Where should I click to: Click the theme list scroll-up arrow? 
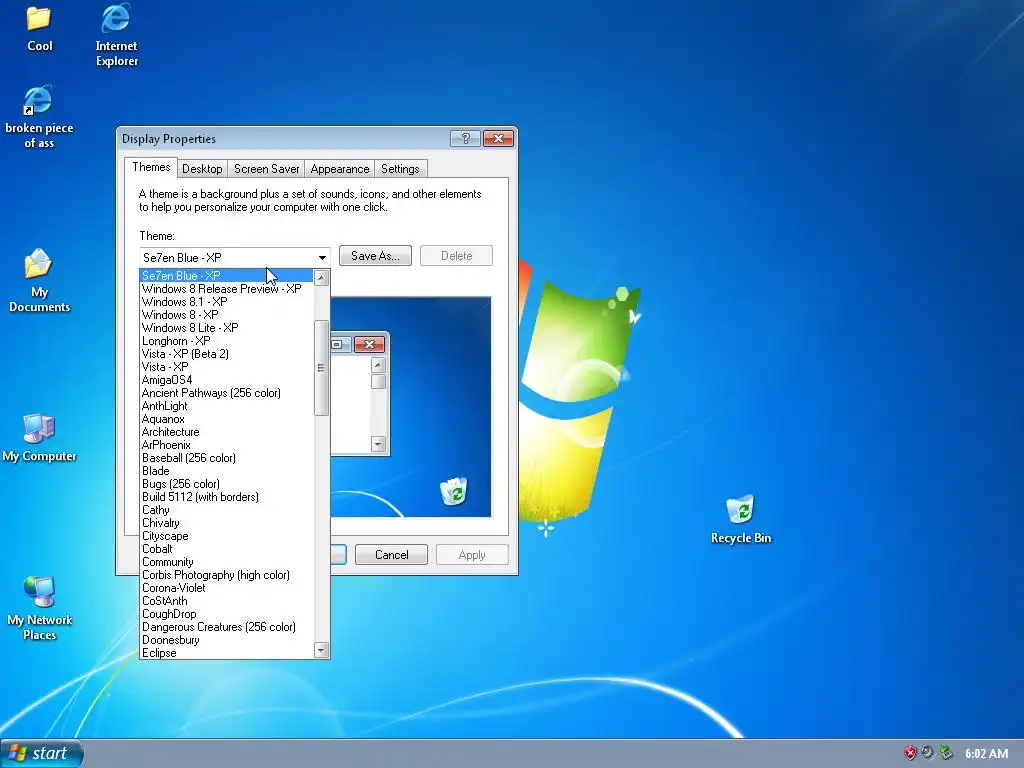tap(321, 278)
